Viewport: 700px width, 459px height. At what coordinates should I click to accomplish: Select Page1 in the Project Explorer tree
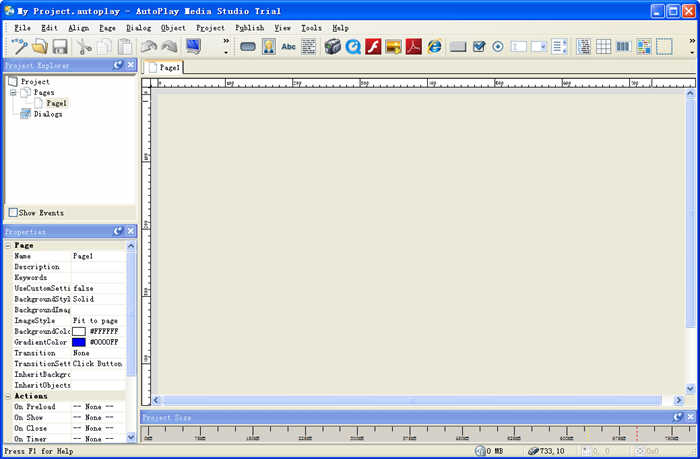tap(56, 103)
